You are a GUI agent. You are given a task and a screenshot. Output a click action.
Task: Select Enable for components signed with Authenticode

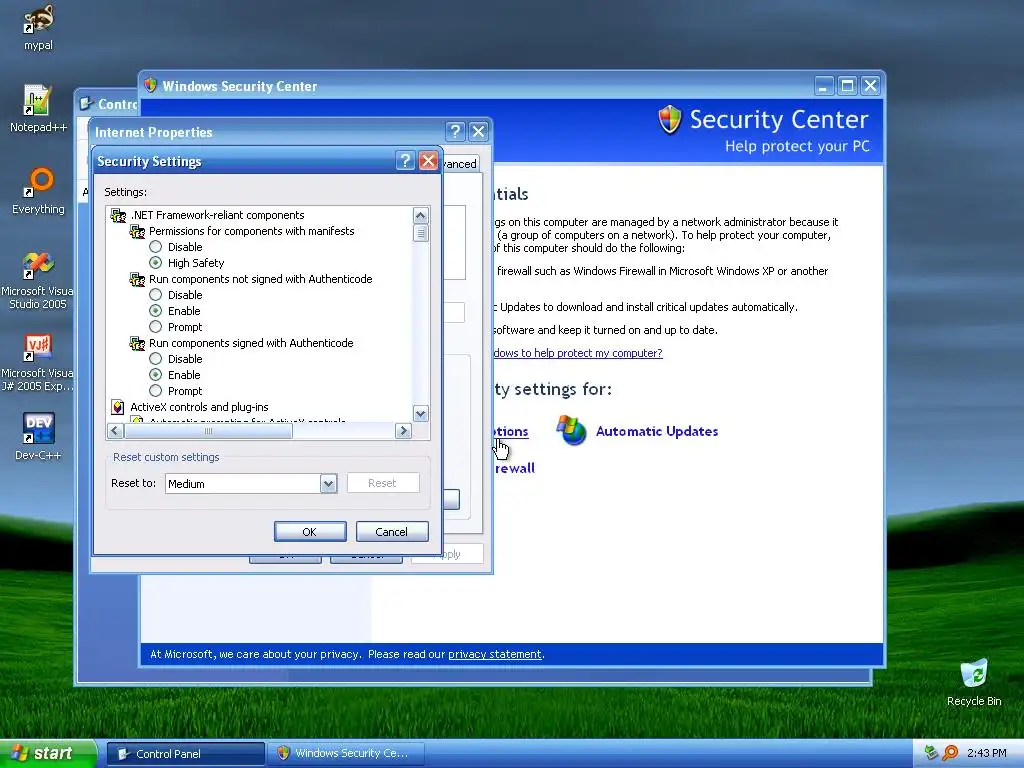(155, 375)
